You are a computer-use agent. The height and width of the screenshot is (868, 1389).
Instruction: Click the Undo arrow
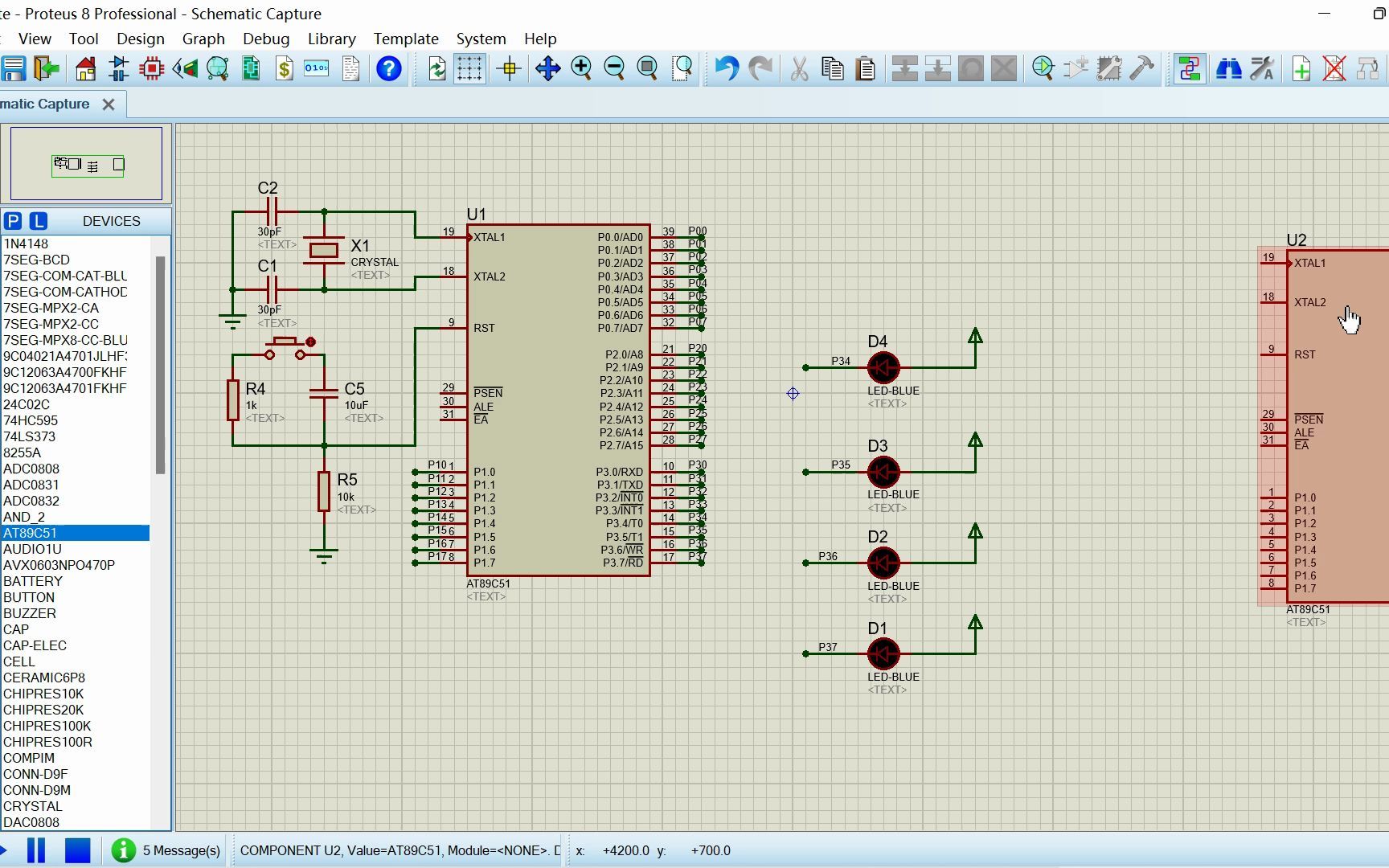[726, 68]
